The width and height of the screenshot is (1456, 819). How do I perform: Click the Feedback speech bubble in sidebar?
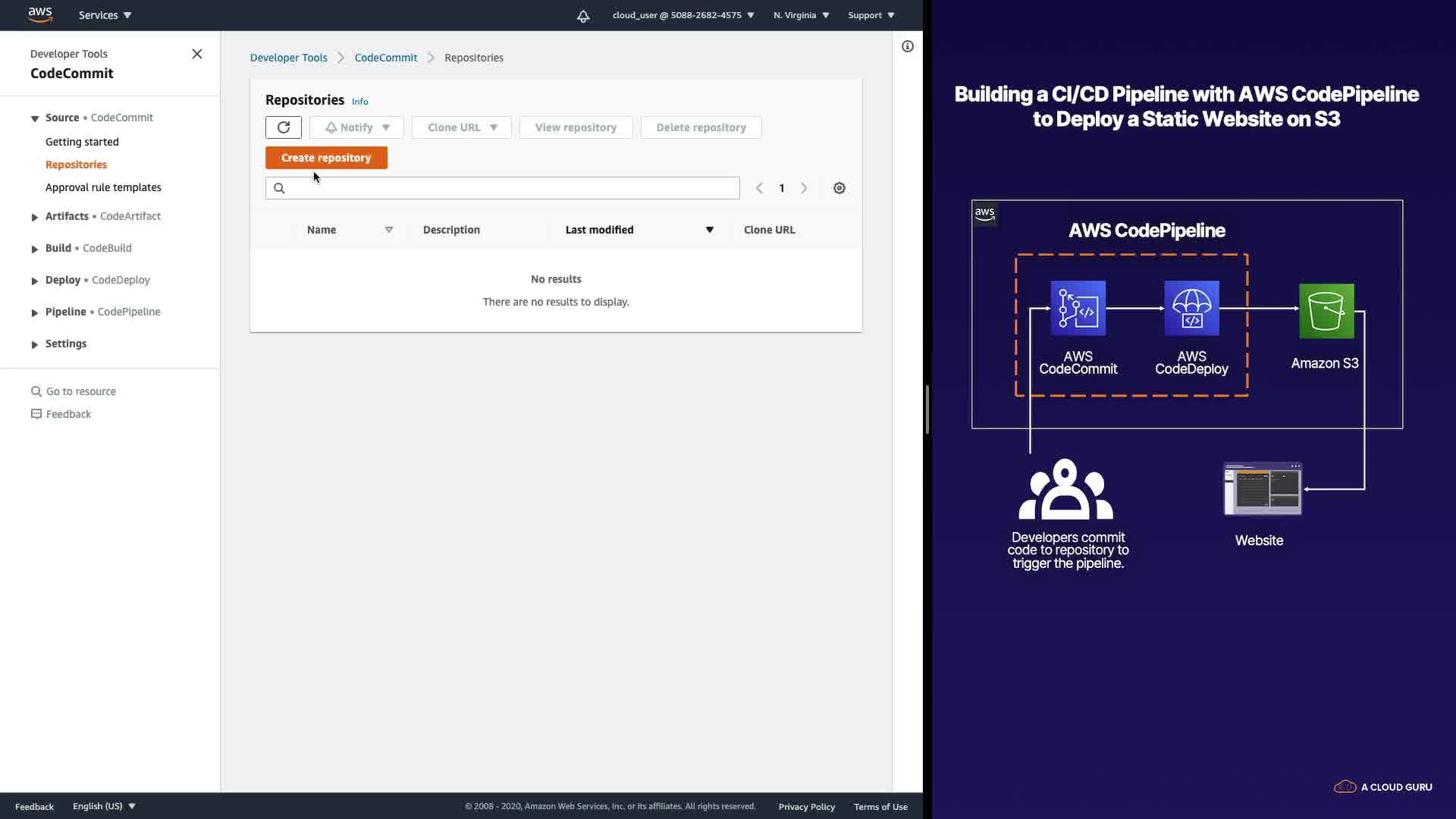(x=36, y=414)
